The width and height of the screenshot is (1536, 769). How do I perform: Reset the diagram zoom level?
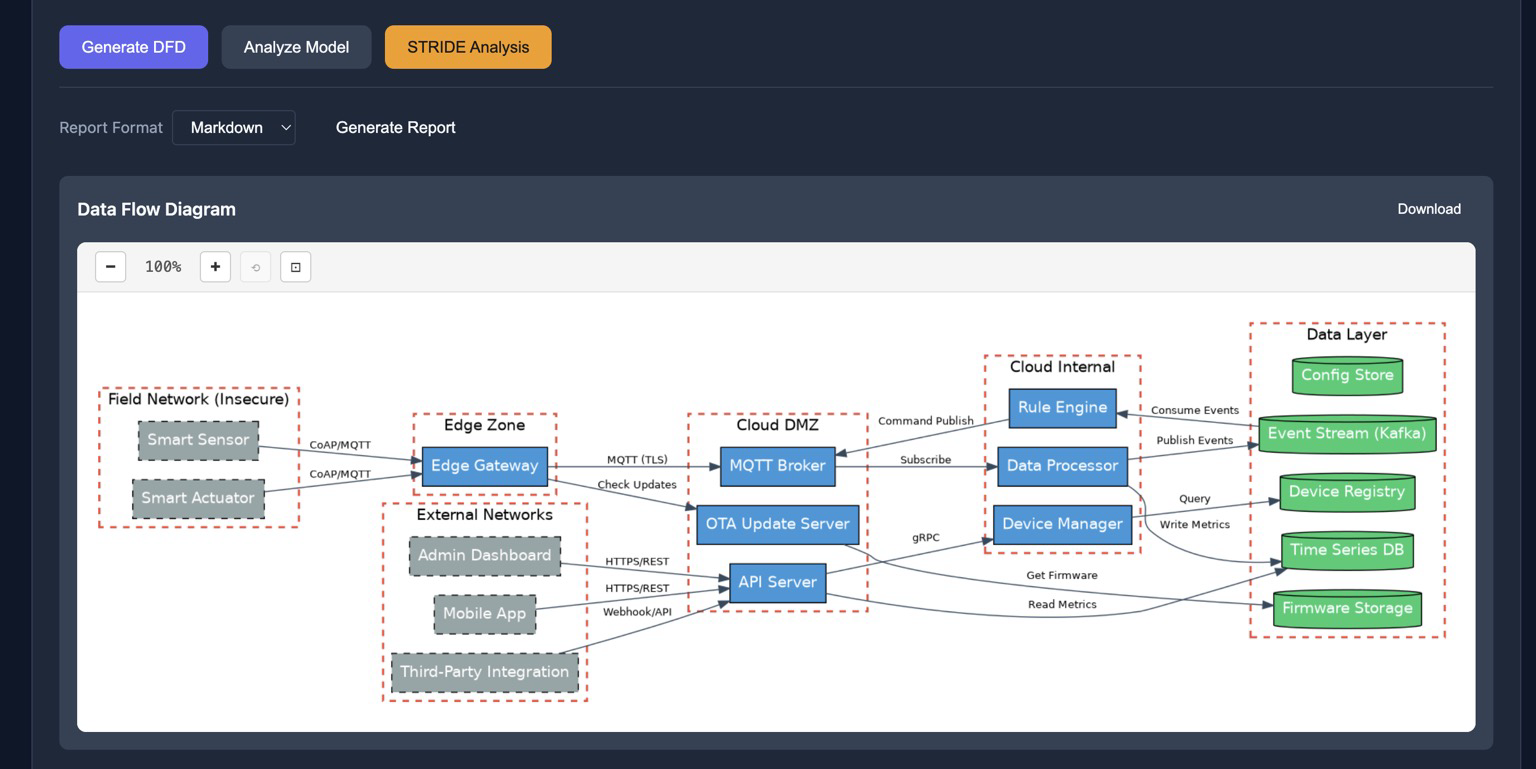255,267
